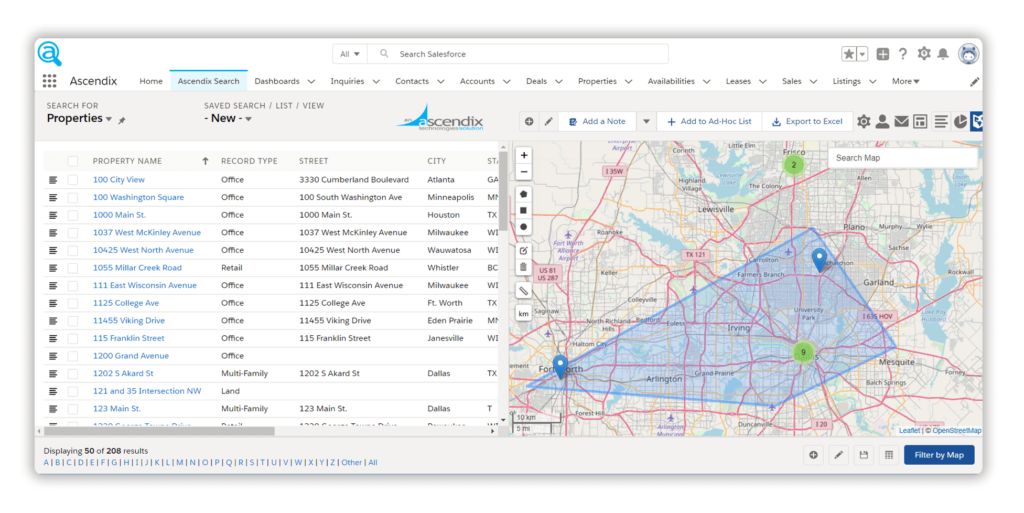This screenshot has width=1024, height=513.
Task: Click the Filter by Map button
Action: click(x=938, y=455)
